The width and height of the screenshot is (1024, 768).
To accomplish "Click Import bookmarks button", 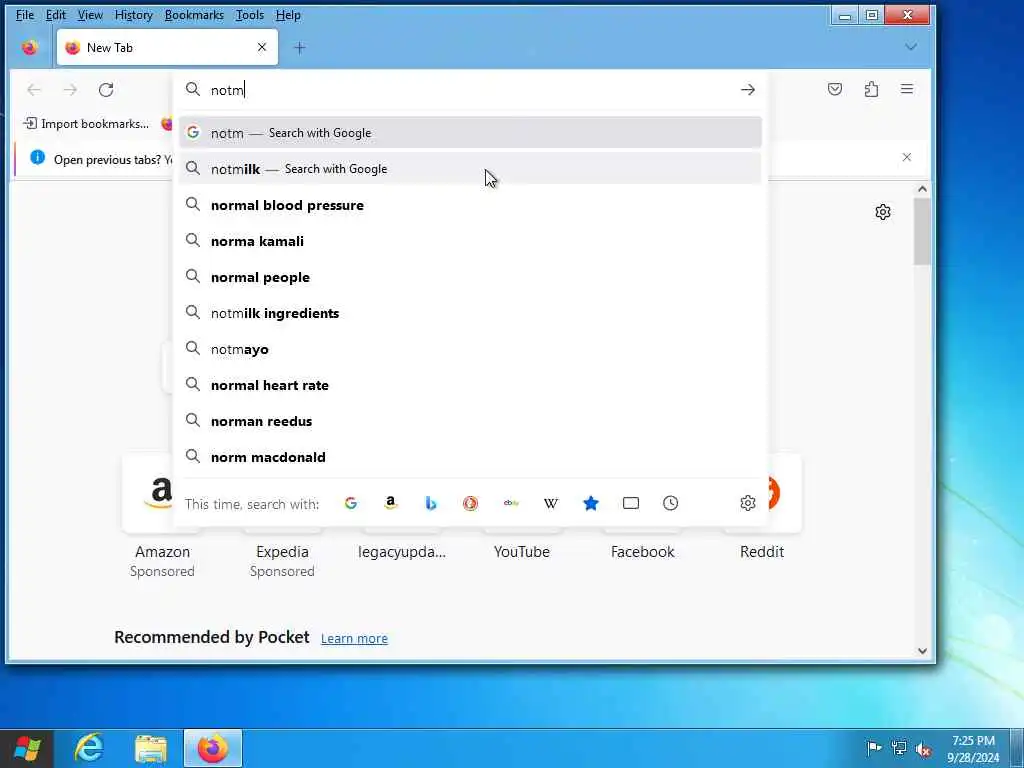I will pos(86,123).
